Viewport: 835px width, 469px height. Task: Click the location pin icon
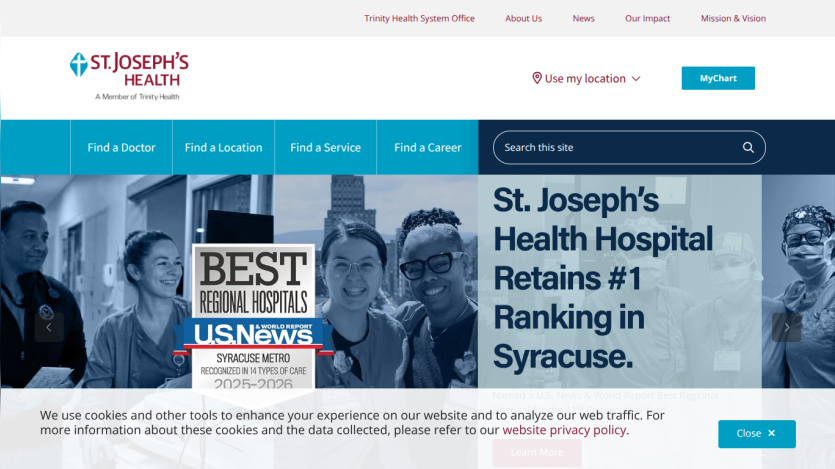[x=537, y=78]
